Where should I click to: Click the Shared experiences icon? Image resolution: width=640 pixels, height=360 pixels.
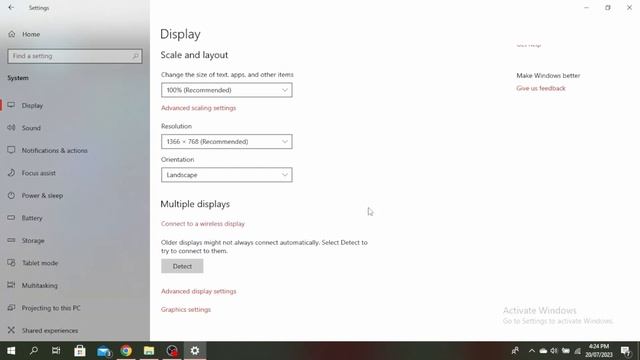tap(11, 330)
